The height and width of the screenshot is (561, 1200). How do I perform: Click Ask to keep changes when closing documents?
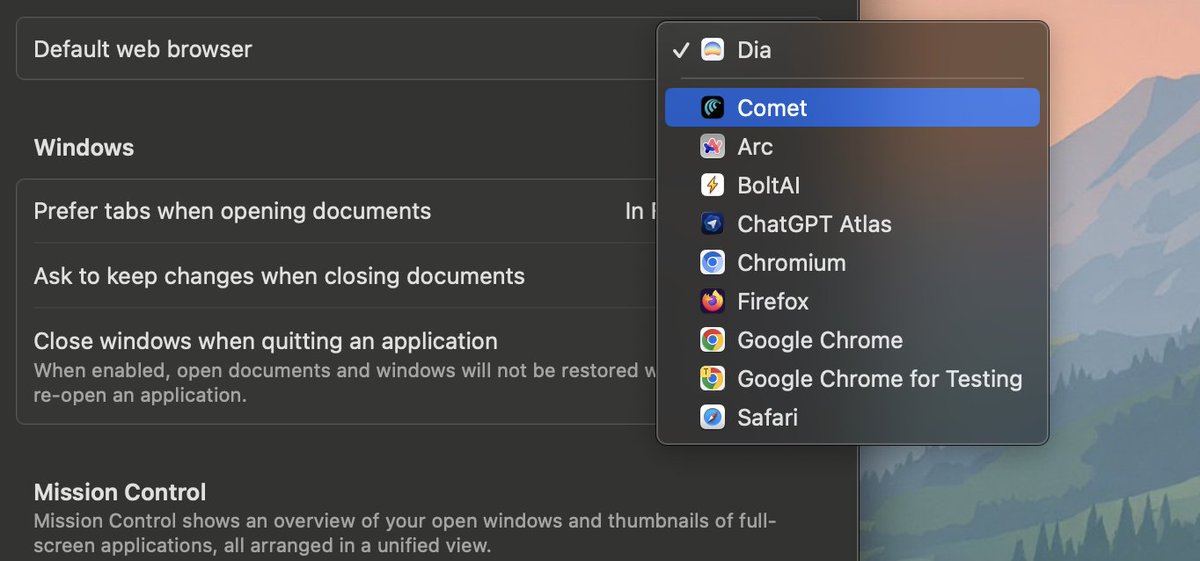click(279, 275)
